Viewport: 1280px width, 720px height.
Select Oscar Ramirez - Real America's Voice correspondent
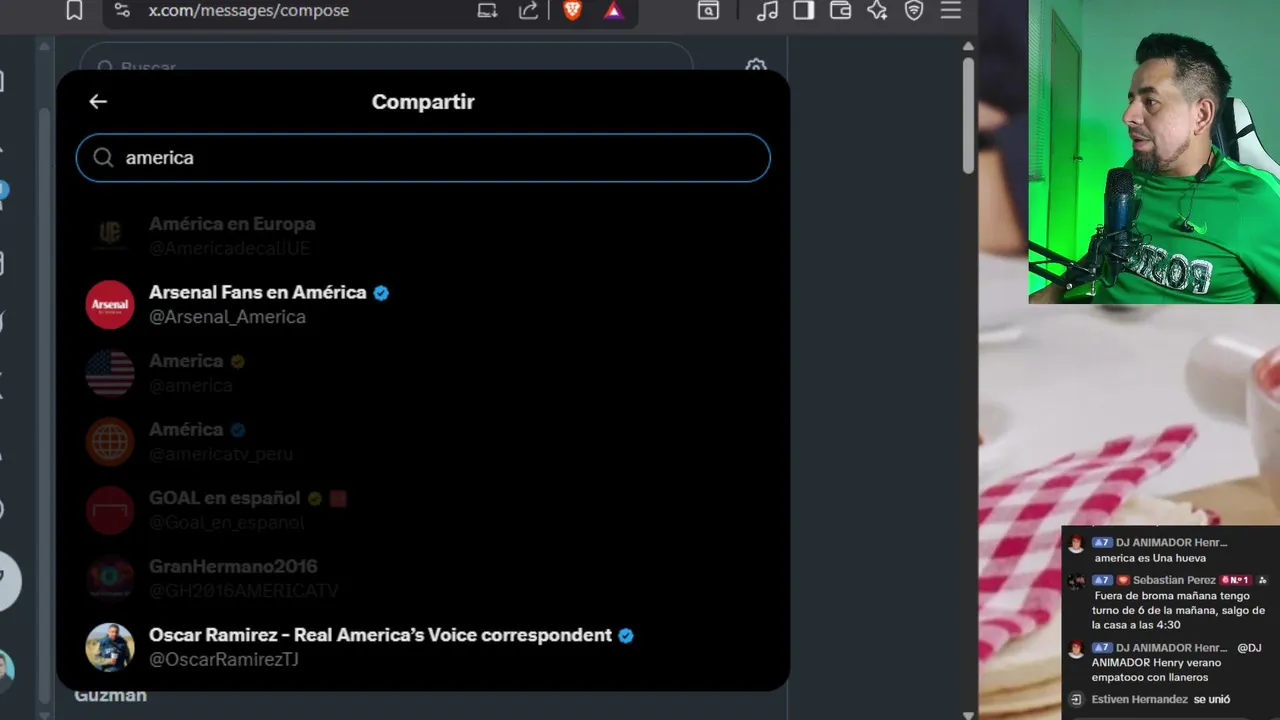(423, 647)
